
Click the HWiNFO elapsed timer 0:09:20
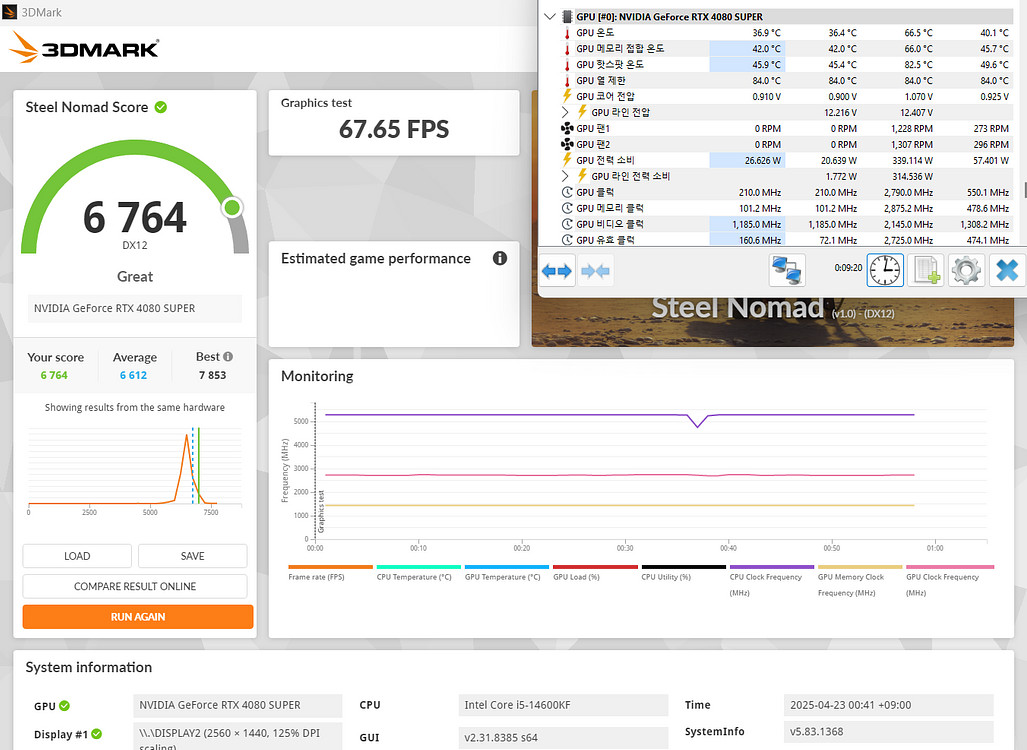(x=848, y=268)
